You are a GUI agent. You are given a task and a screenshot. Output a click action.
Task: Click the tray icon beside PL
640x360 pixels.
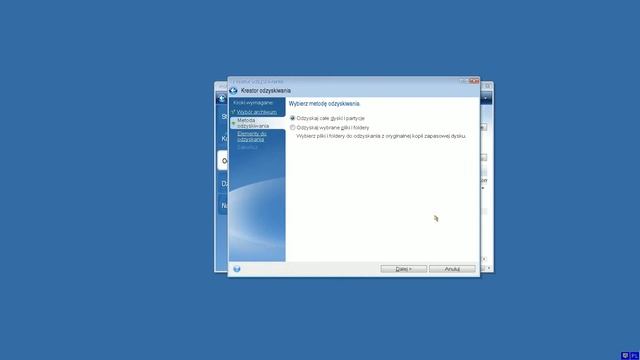point(625,356)
